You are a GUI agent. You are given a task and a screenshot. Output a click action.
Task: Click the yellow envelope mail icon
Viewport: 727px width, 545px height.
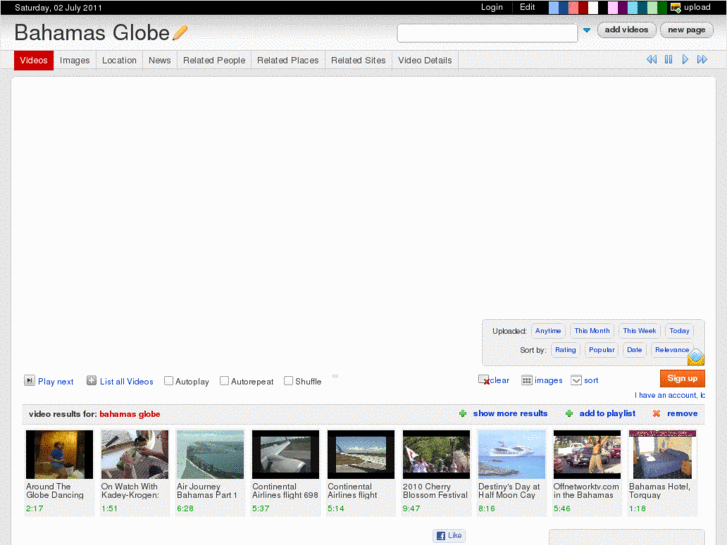point(695,357)
